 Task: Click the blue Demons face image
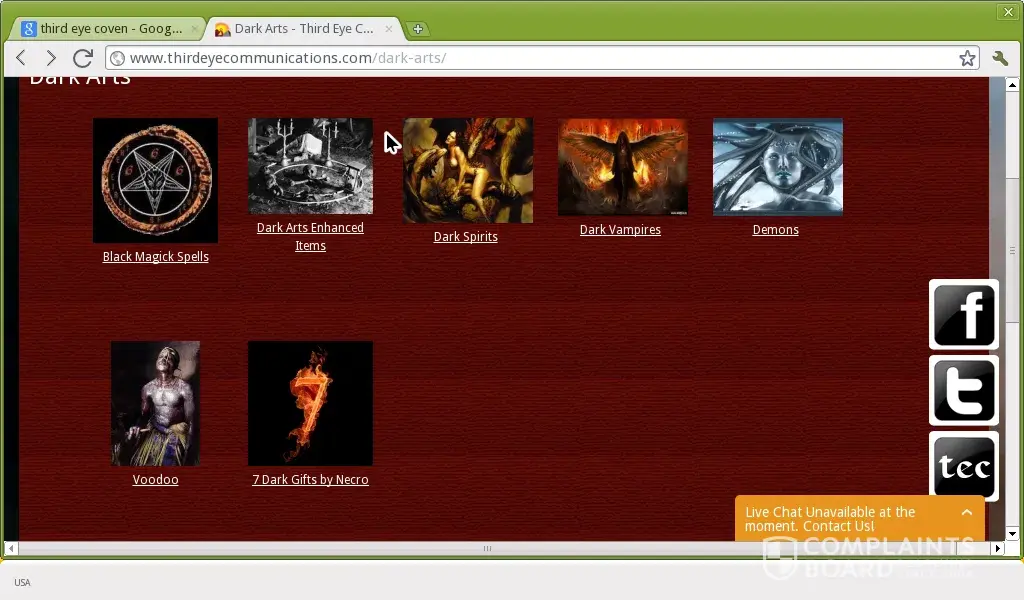click(778, 166)
